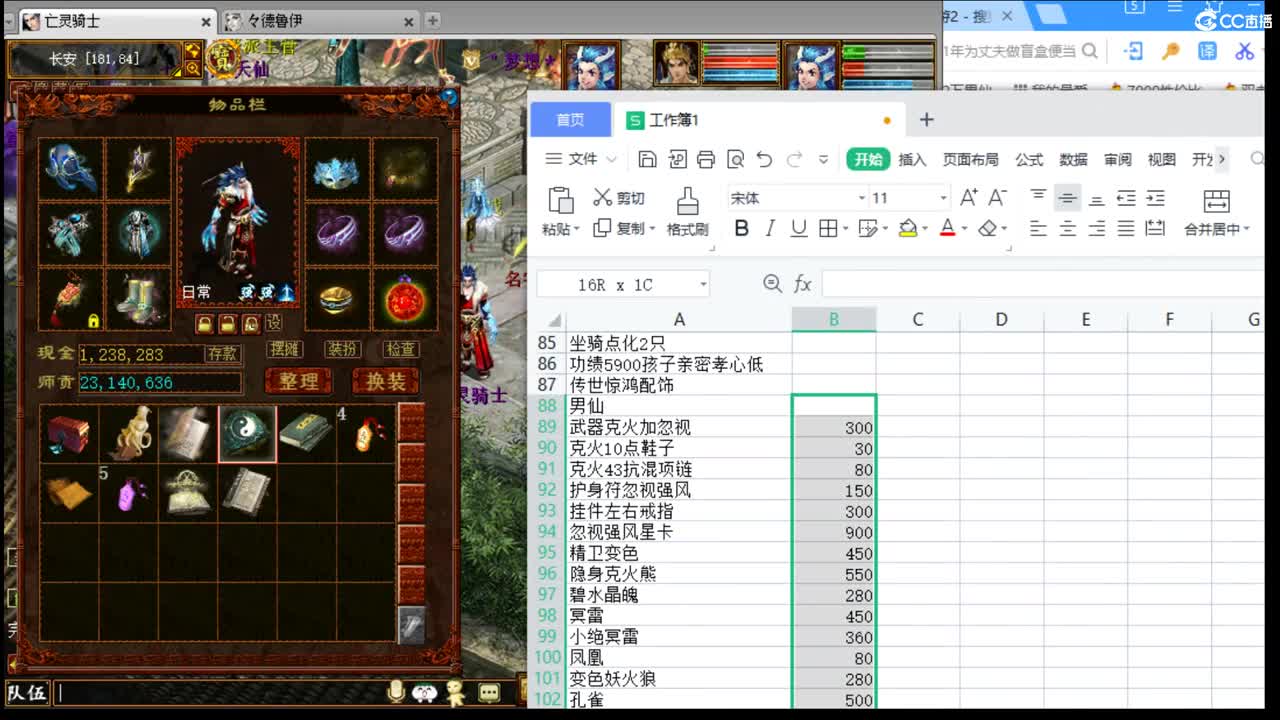1280x720 pixels.
Task: Undo the last spreadsheet action
Action: 764,159
